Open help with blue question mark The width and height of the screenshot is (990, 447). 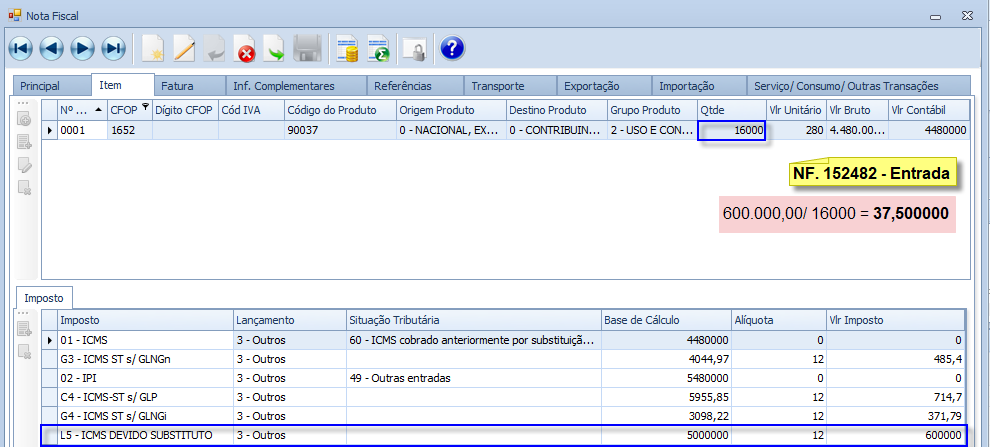pos(453,48)
